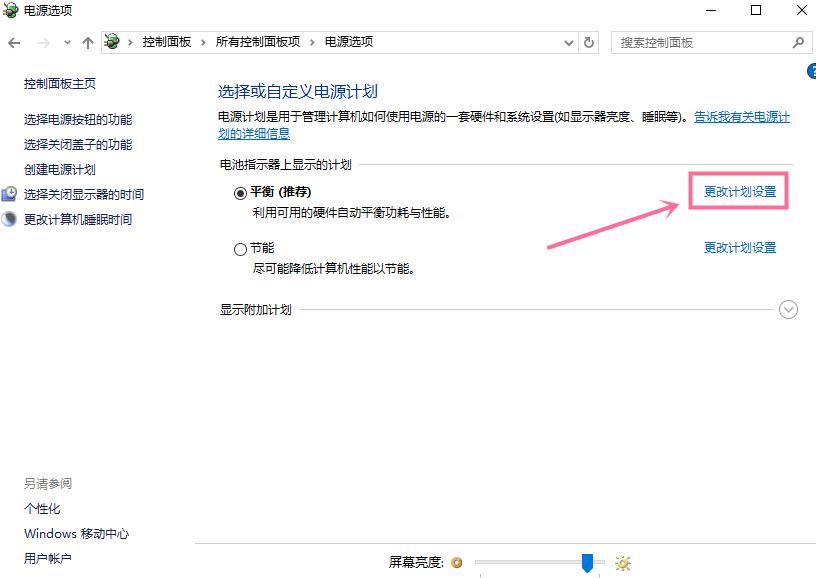Click the up one level arrow
816x578 pixels.
point(88,42)
